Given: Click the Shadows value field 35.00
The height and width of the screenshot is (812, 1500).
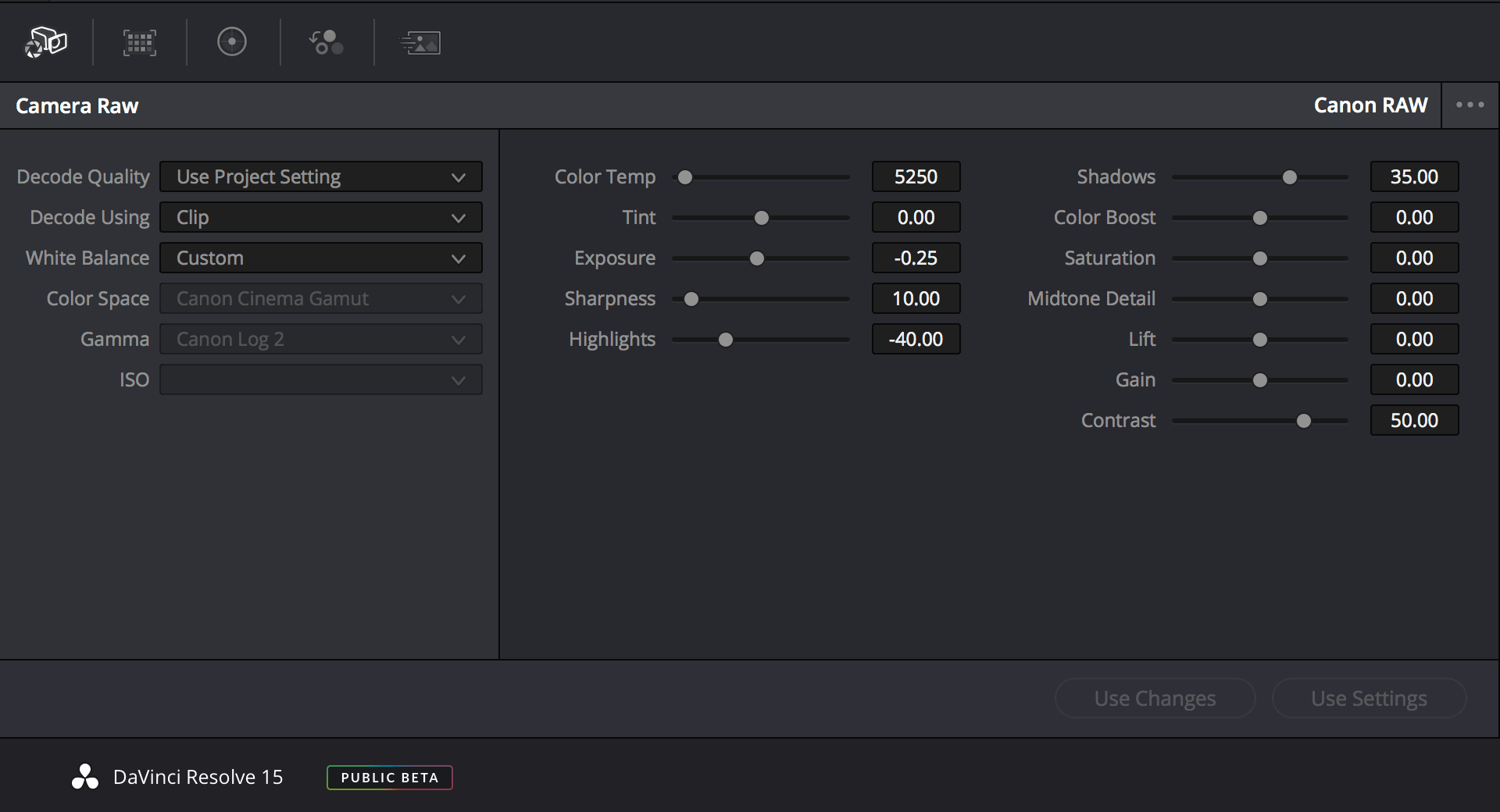Looking at the screenshot, I should (x=1415, y=176).
